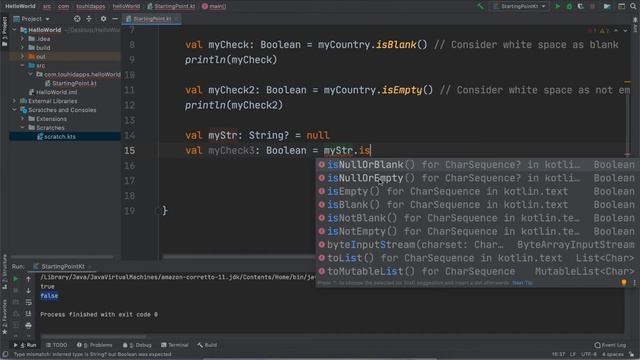Click the light bulb icon in completion popup
The width and height of the screenshot is (640, 360).
[x=624, y=283]
